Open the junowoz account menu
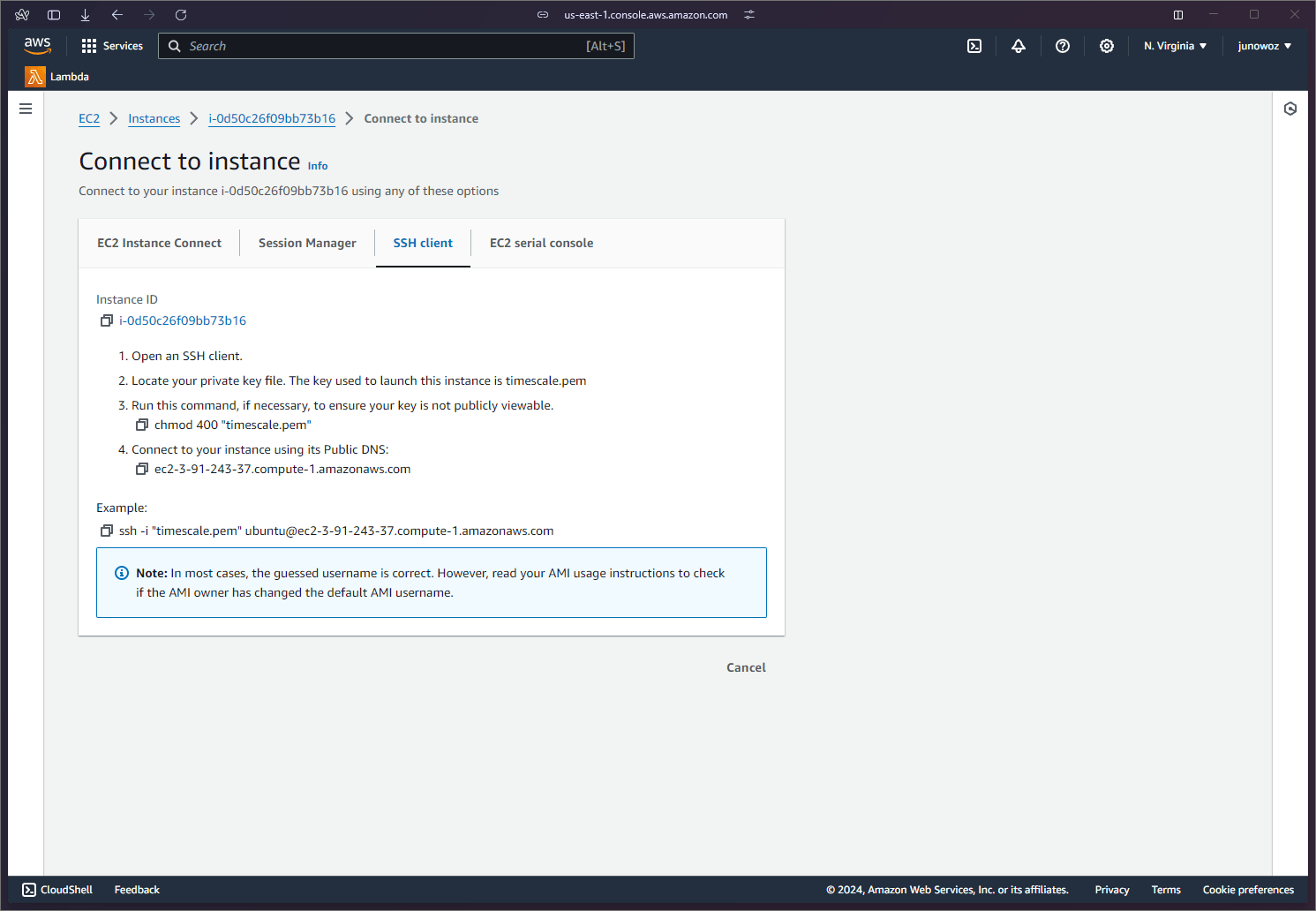The width and height of the screenshot is (1316, 911). (x=1264, y=45)
